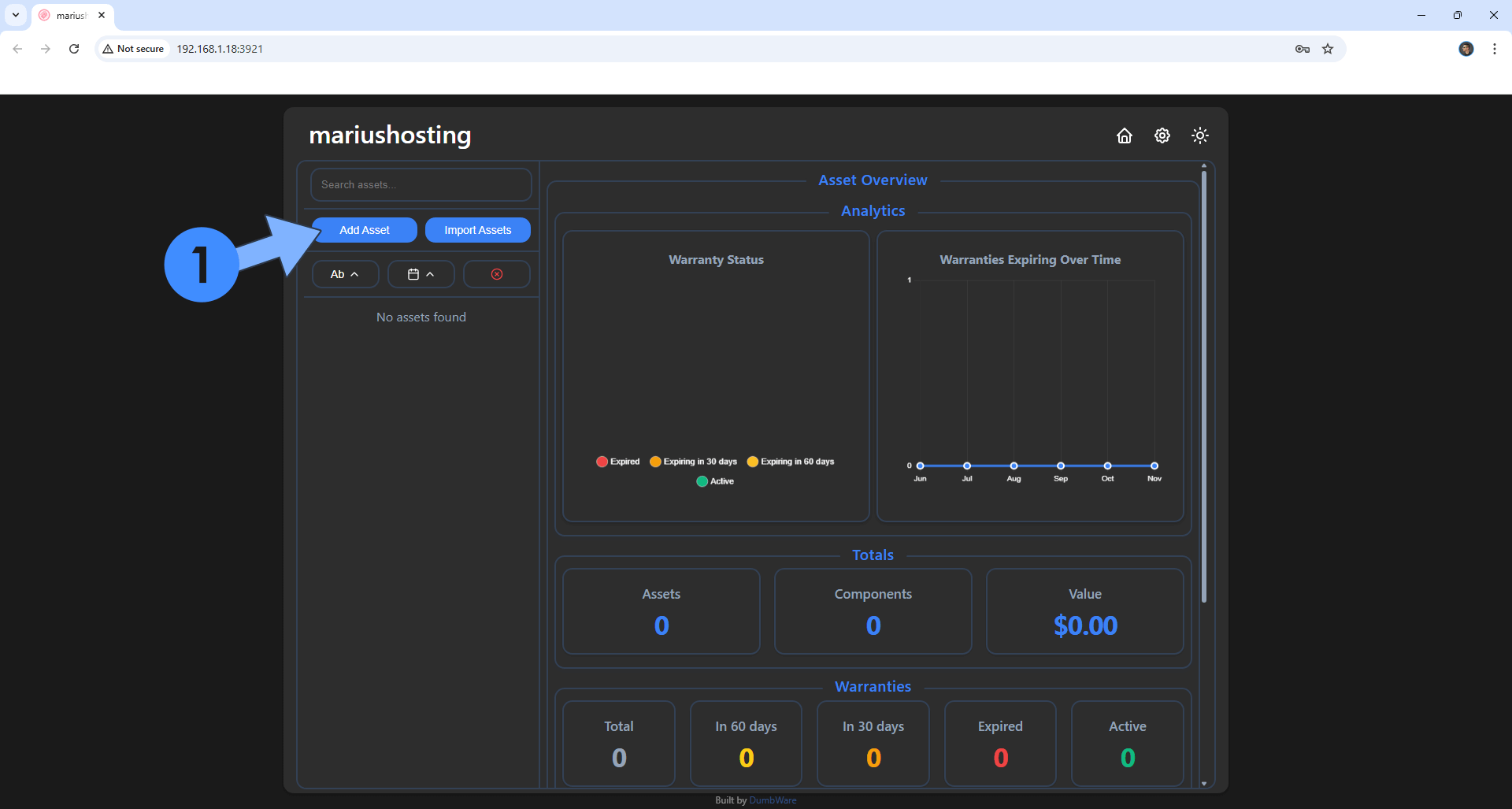Select the mariushosting browser tab

pos(71,15)
